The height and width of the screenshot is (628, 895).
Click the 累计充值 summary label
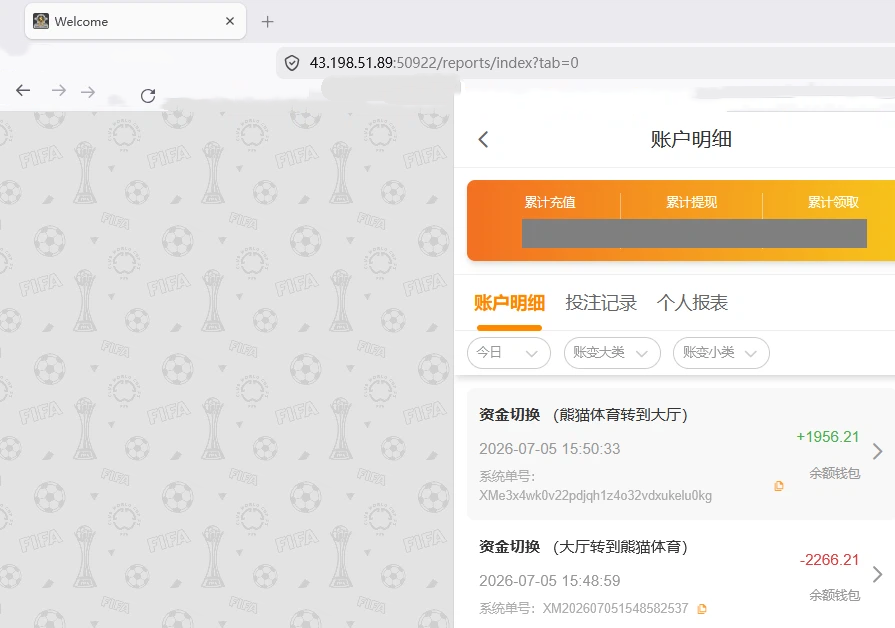(550, 202)
